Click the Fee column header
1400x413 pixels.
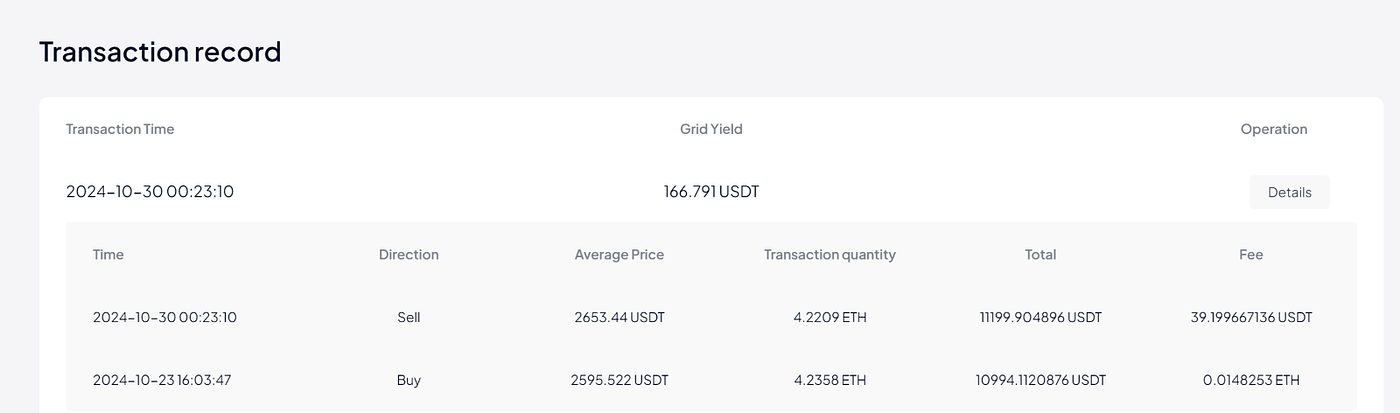(1251, 255)
